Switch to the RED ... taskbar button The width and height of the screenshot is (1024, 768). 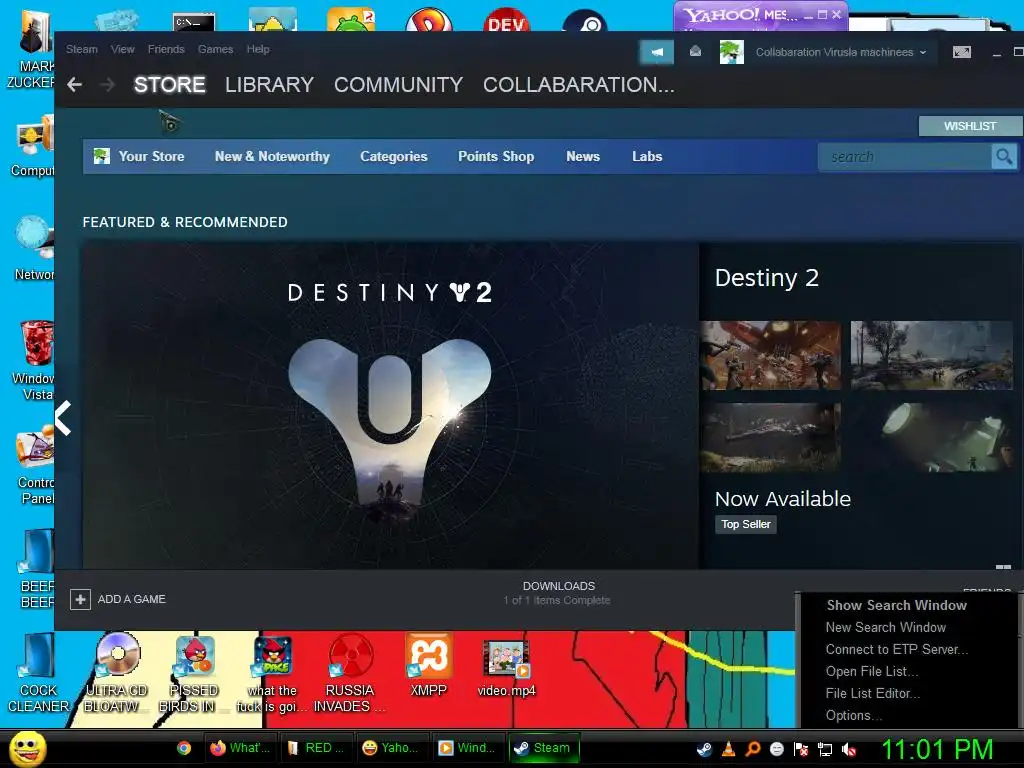[x=316, y=748]
